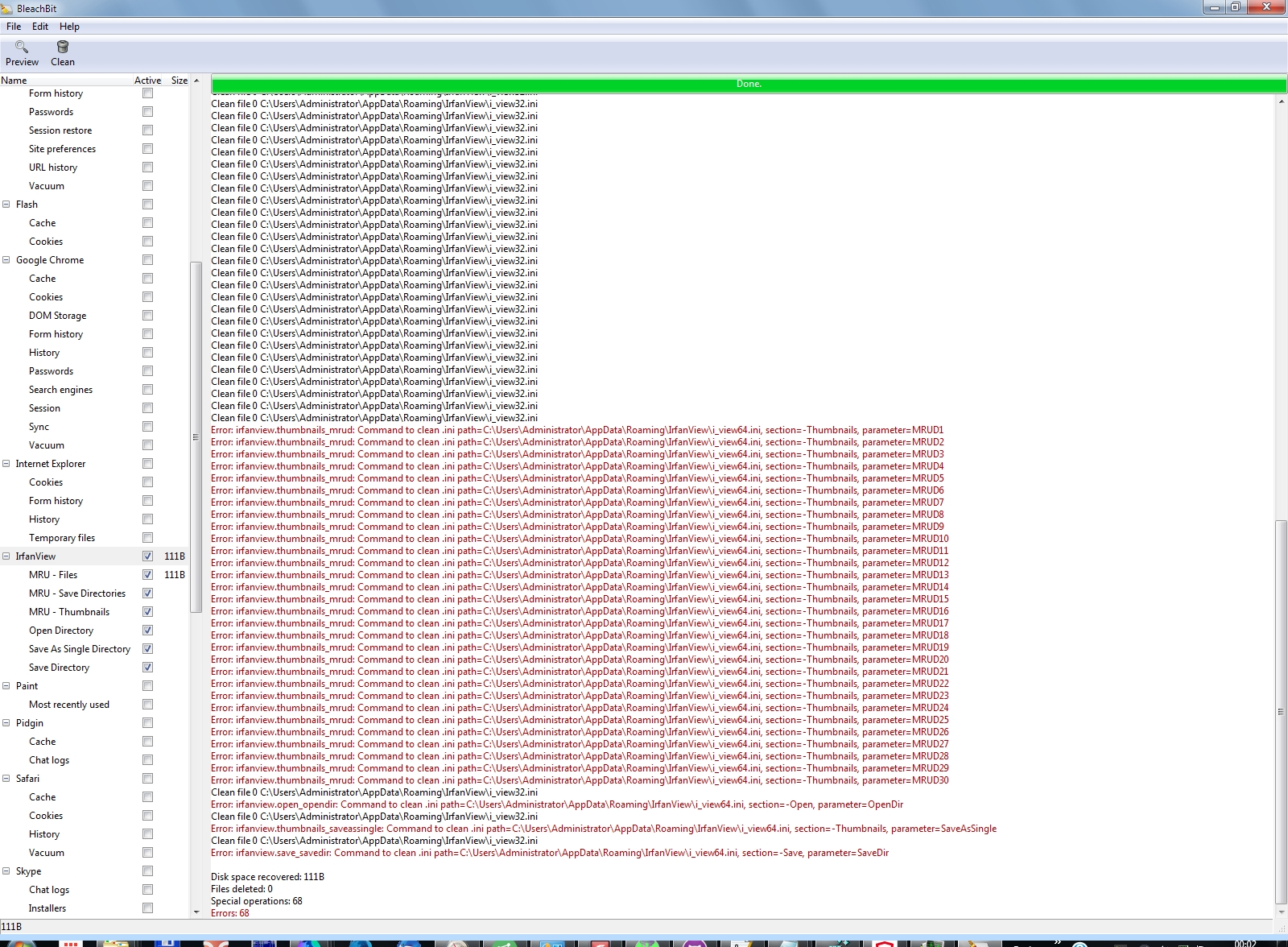Select the DOM Storage item

point(57,316)
